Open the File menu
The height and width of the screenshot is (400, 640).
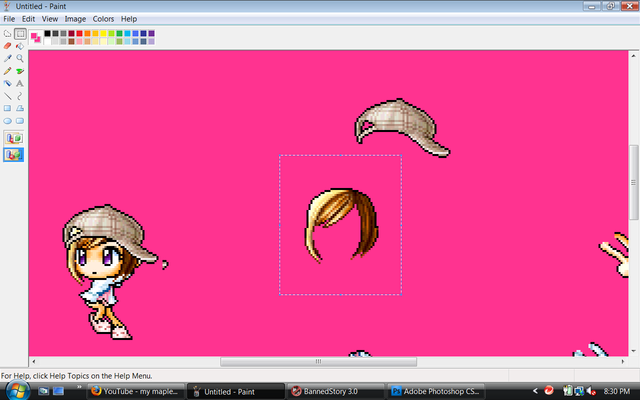click(9, 19)
